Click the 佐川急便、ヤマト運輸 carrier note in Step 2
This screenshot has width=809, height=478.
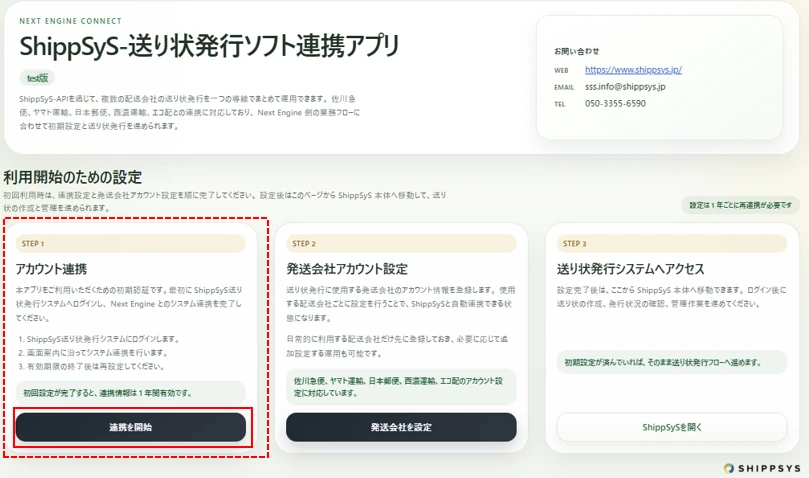[x=401, y=387]
